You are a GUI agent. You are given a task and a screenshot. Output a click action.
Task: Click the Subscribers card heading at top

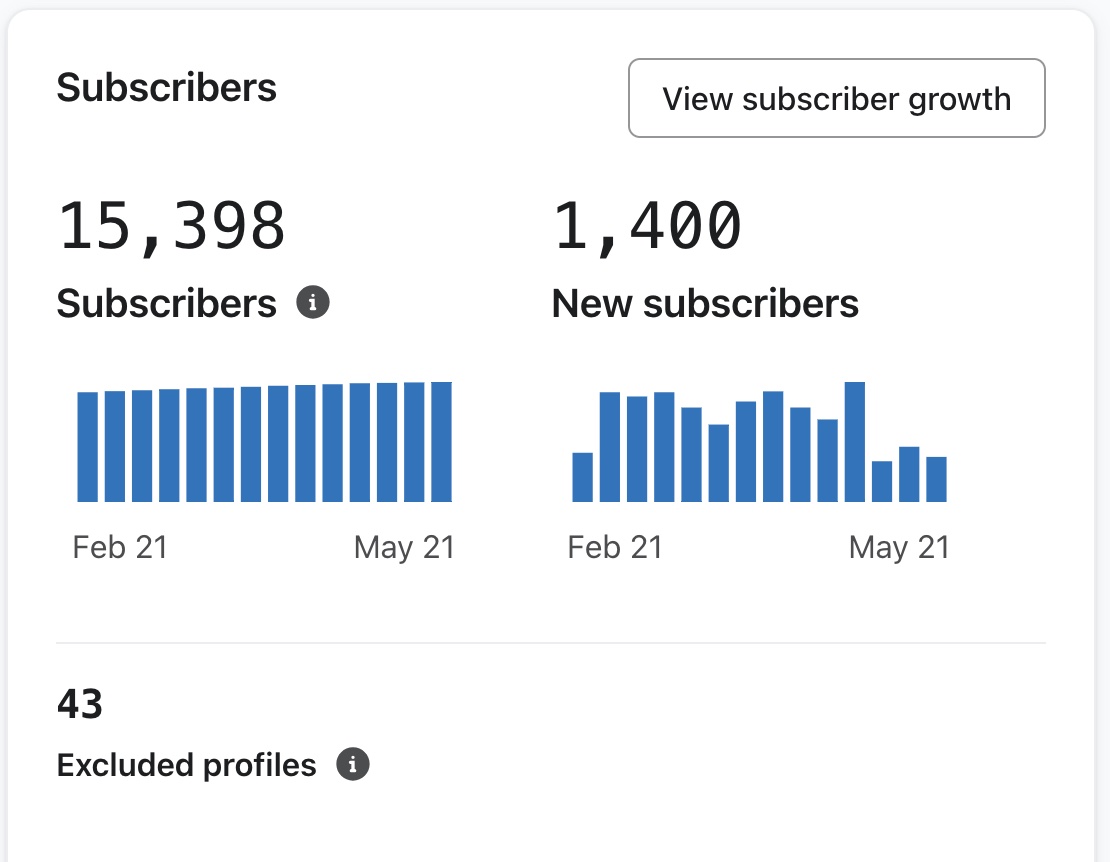coord(166,88)
